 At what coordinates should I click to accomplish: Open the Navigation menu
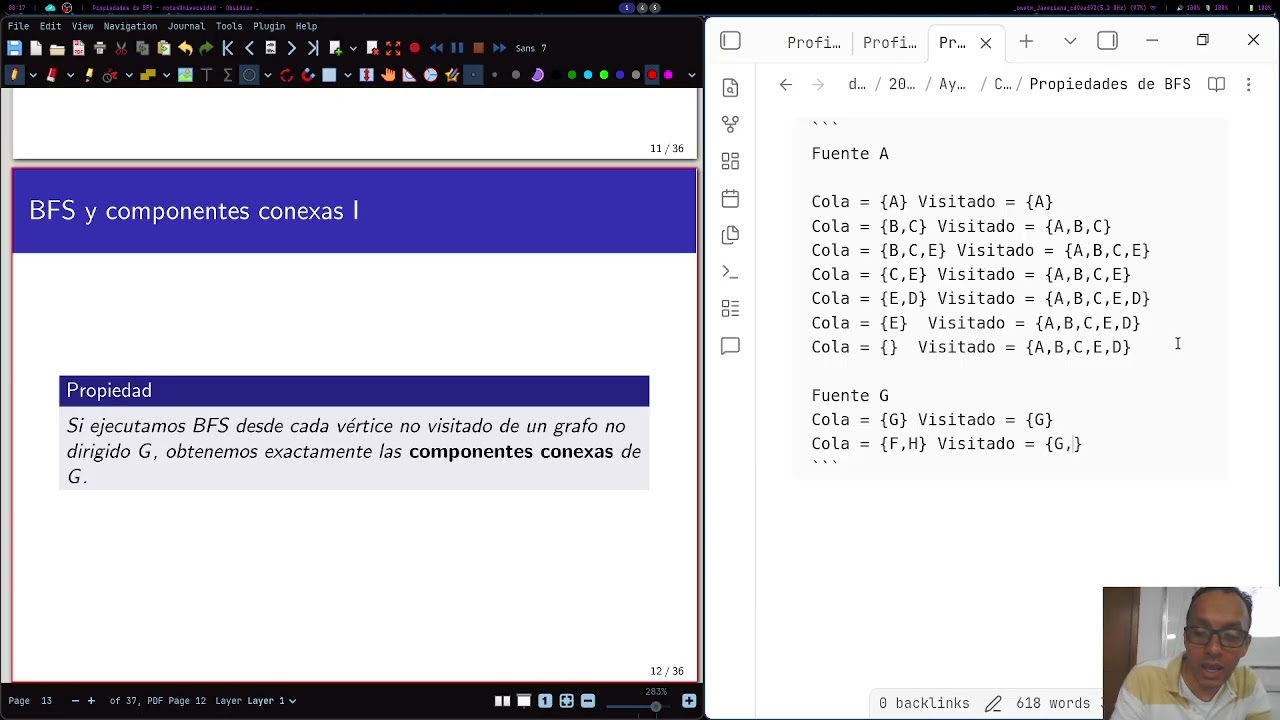[x=130, y=26]
